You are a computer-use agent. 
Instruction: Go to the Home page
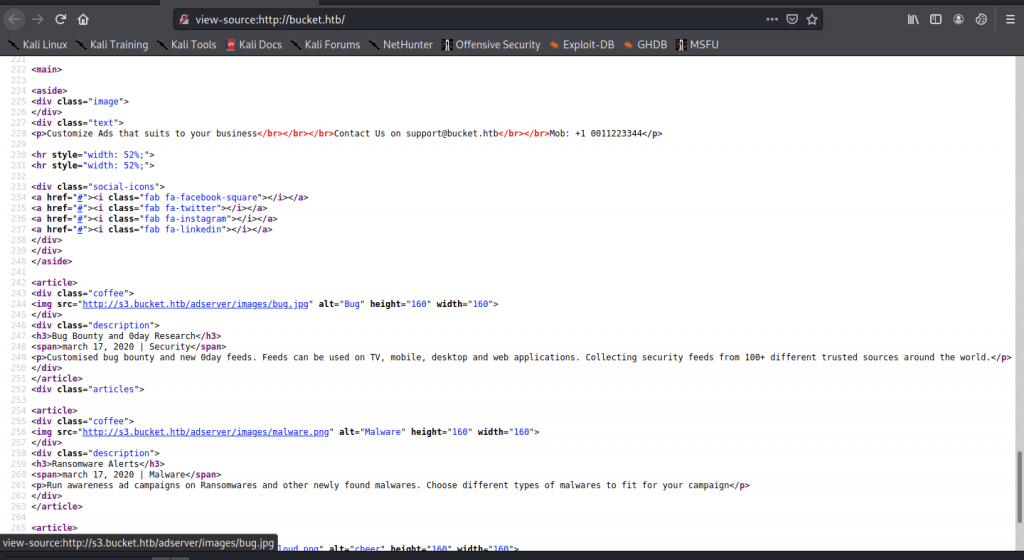coord(83,19)
